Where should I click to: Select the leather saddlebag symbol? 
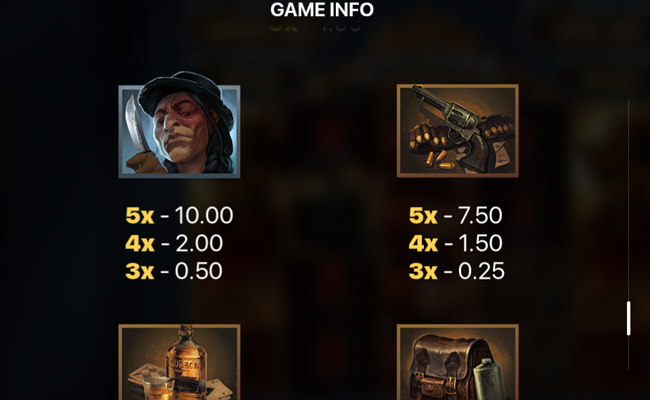point(458,362)
